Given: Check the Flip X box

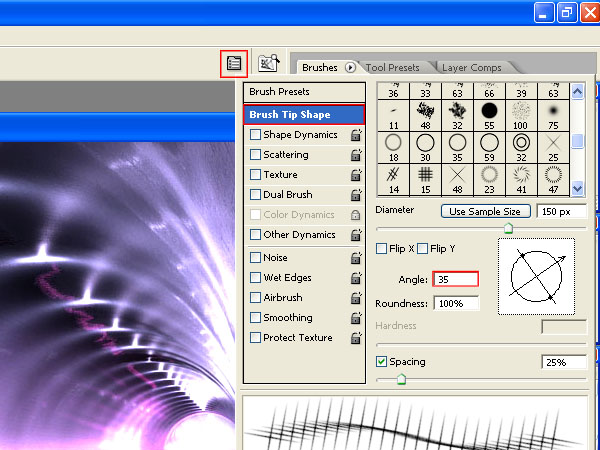Looking at the screenshot, I should click(381, 249).
